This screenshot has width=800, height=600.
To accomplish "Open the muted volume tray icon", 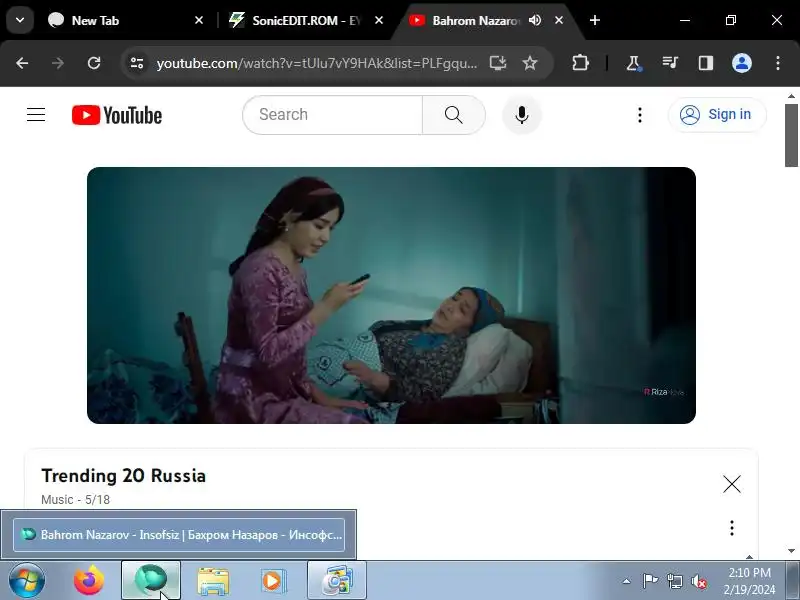I will tap(698, 581).
